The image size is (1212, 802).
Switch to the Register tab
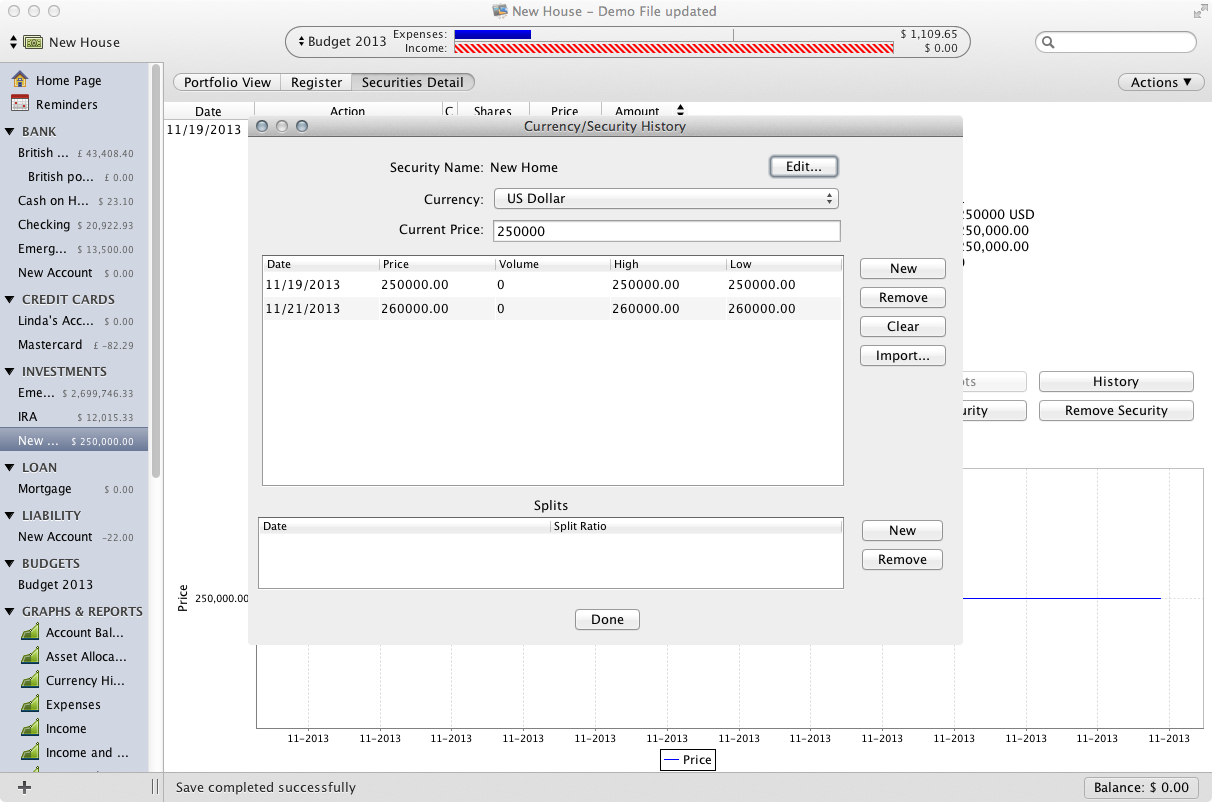[x=316, y=82]
